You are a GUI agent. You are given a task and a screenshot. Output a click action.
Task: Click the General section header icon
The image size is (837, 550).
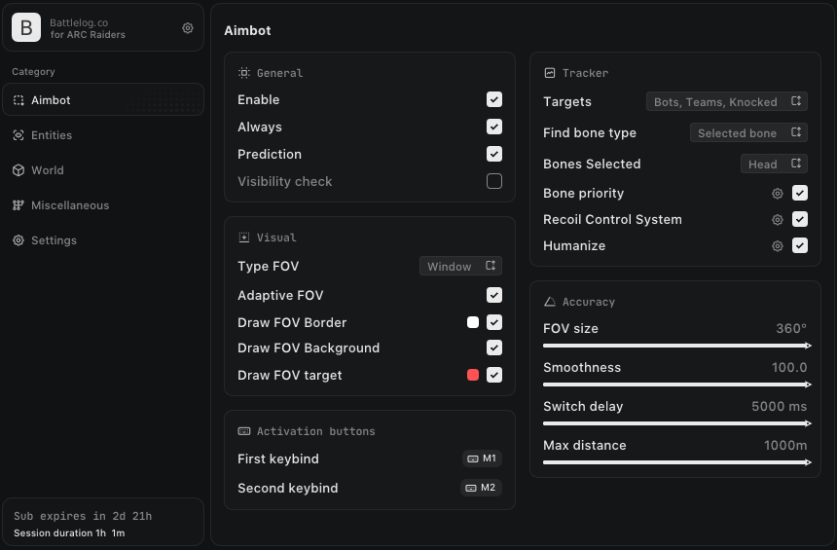coord(244,73)
